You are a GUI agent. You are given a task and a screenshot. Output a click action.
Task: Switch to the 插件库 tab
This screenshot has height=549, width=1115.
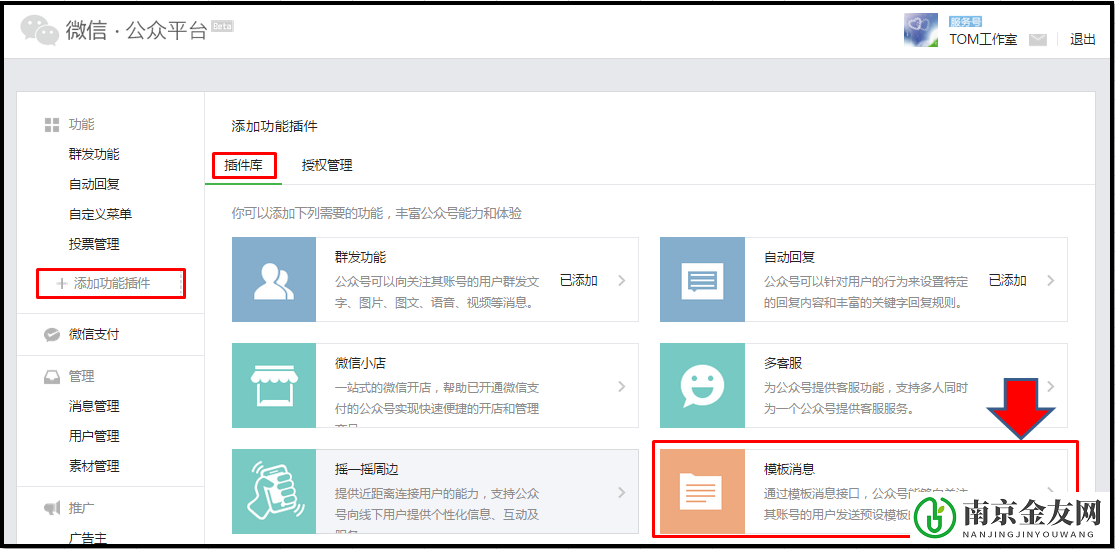(243, 166)
